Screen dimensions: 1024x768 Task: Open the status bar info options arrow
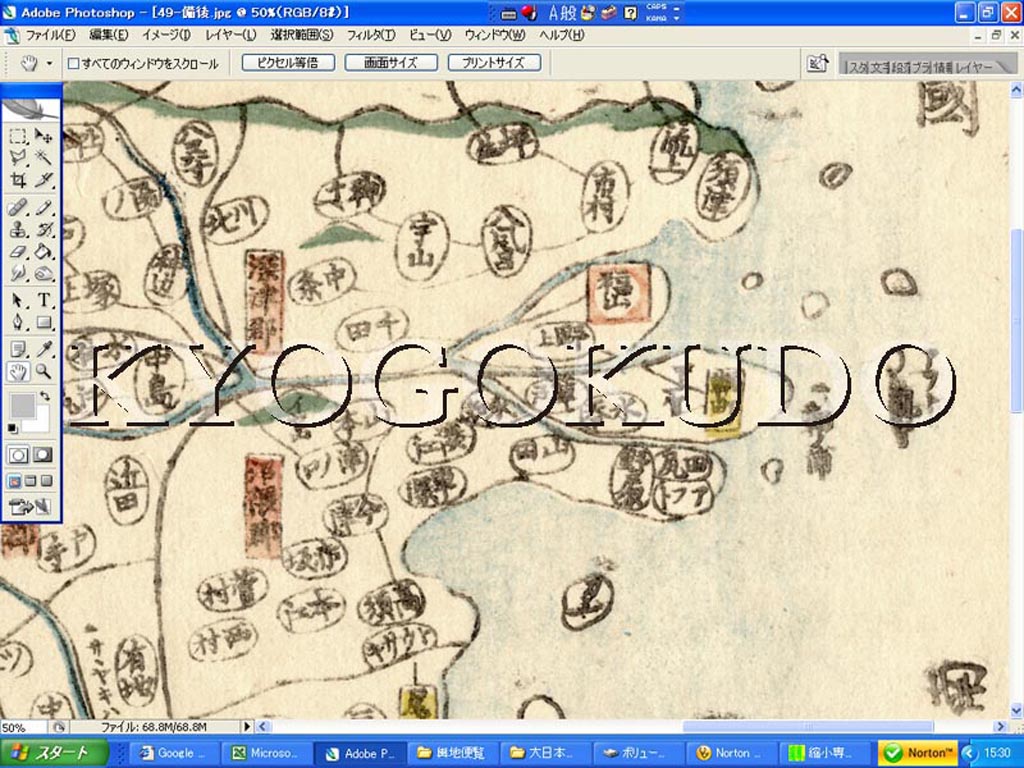pos(247,726)
